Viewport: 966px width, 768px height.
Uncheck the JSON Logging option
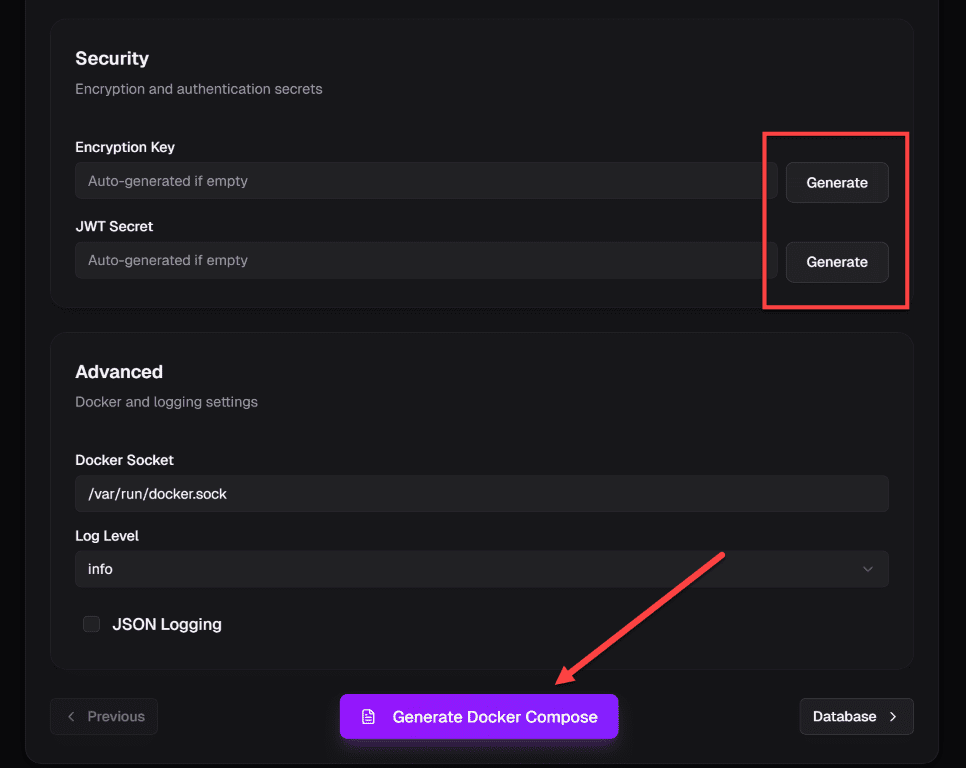pos(91,623)
